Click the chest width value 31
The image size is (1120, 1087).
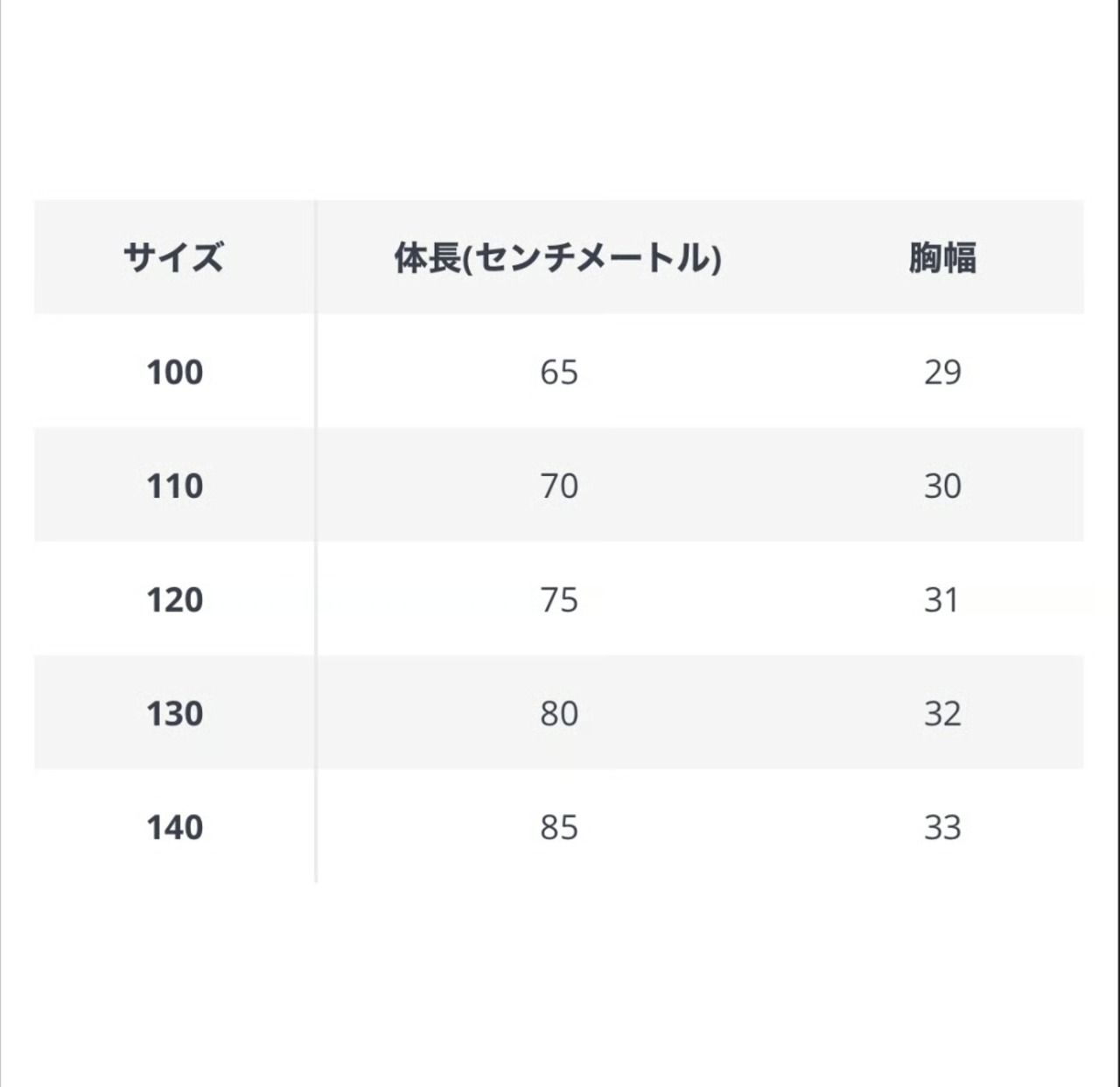[x=941, y=600]
